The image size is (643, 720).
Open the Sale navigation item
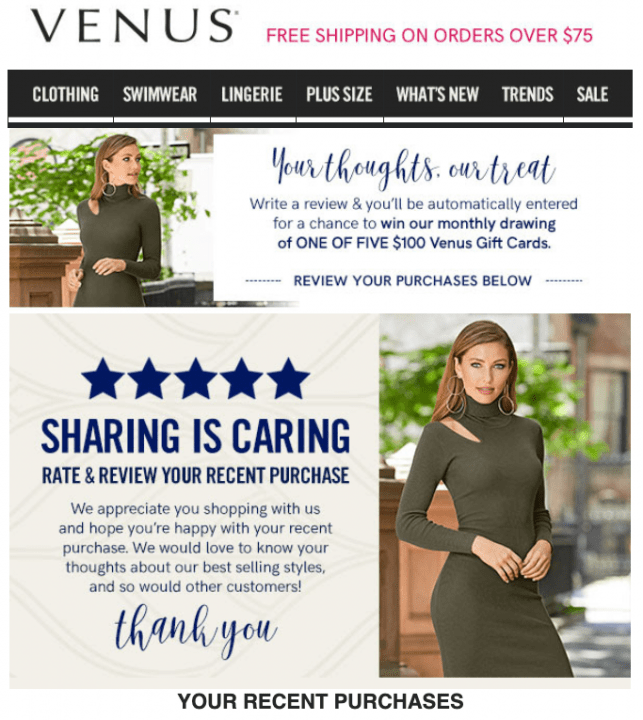tap(592, 95)
